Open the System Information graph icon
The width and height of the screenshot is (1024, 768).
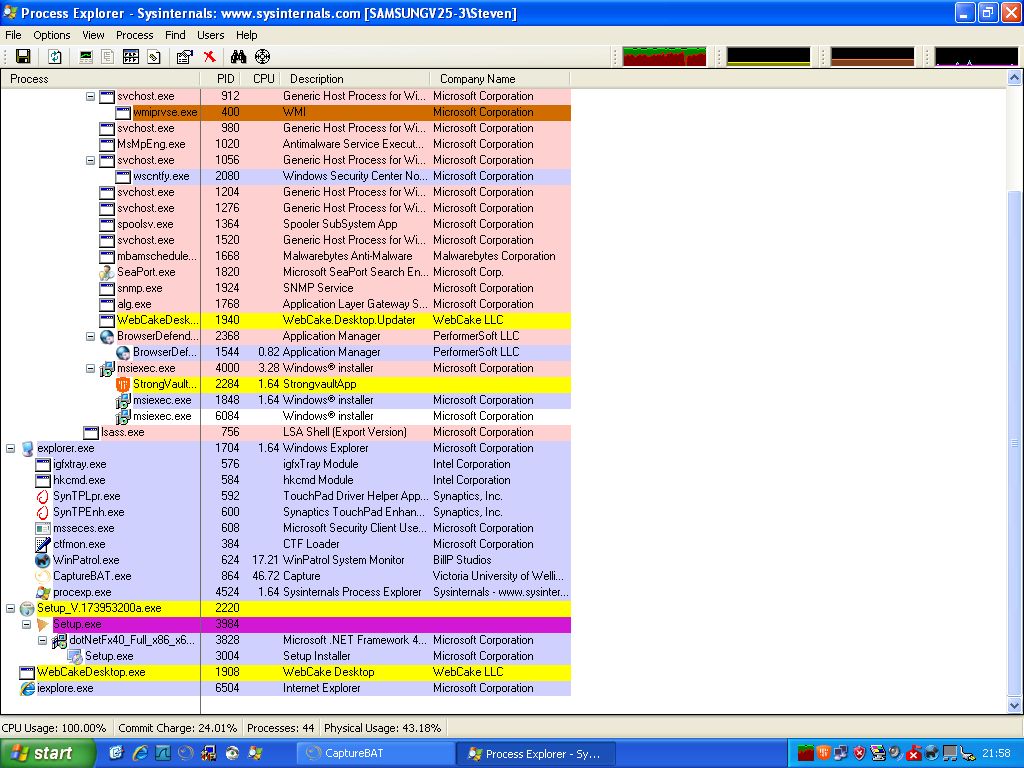pyautogui.click(x=86, y=57)
